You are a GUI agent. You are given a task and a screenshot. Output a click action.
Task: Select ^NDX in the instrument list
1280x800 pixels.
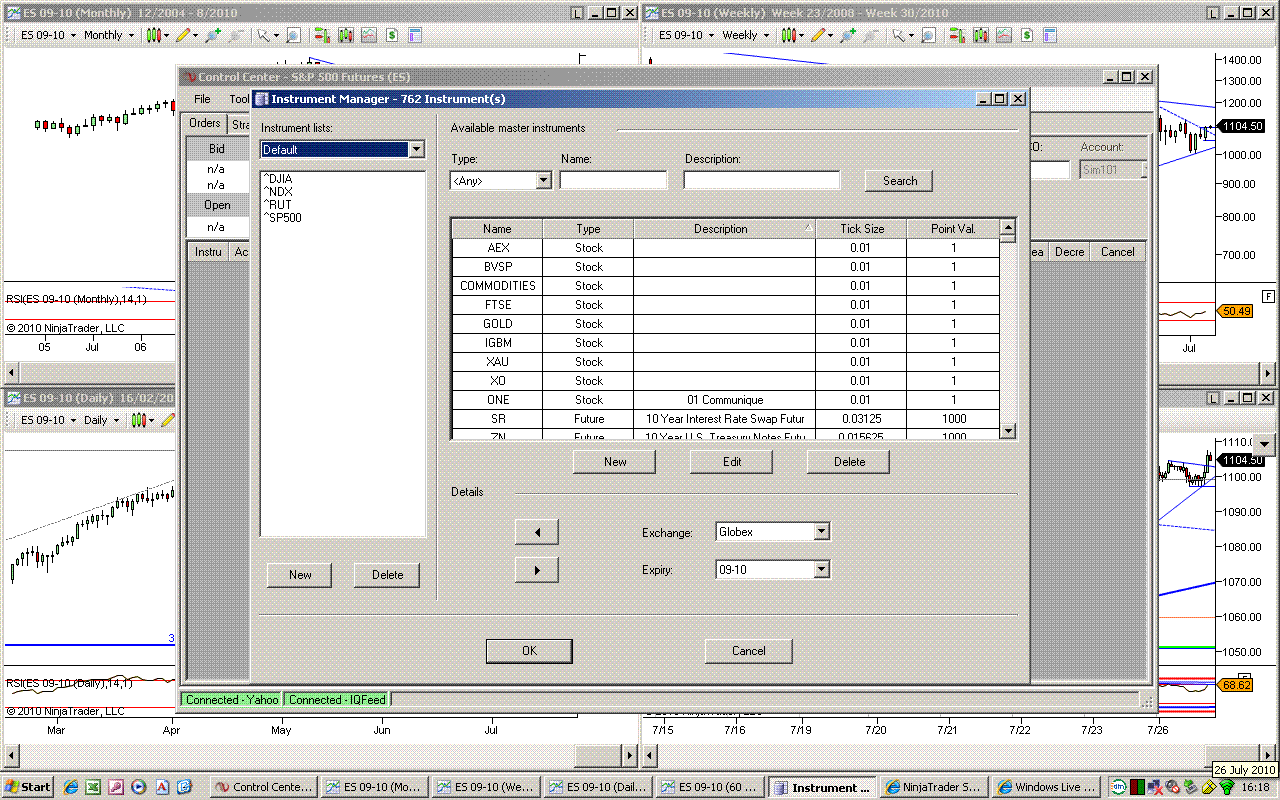click(278, 192)
